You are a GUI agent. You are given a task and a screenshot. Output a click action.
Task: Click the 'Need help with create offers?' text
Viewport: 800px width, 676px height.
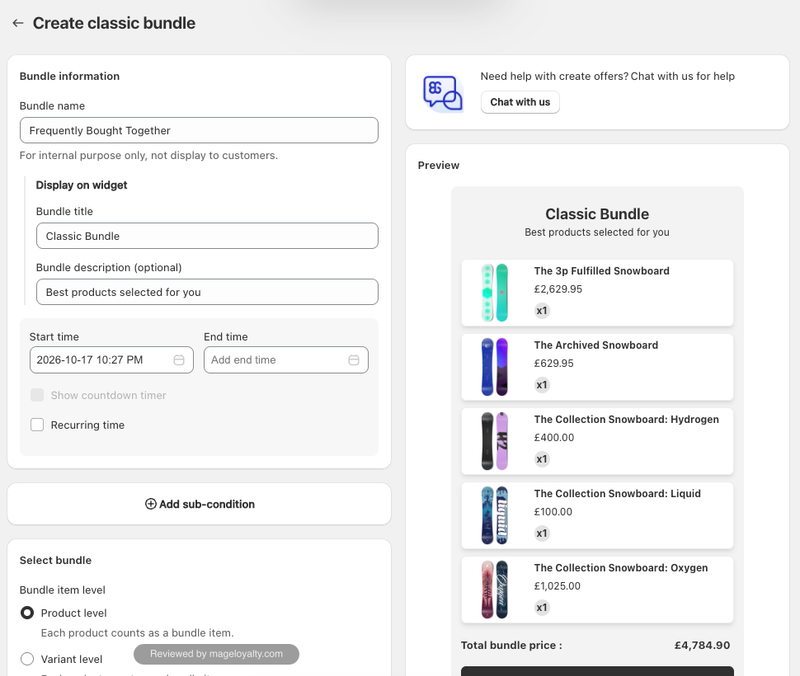tap(555, 77)
